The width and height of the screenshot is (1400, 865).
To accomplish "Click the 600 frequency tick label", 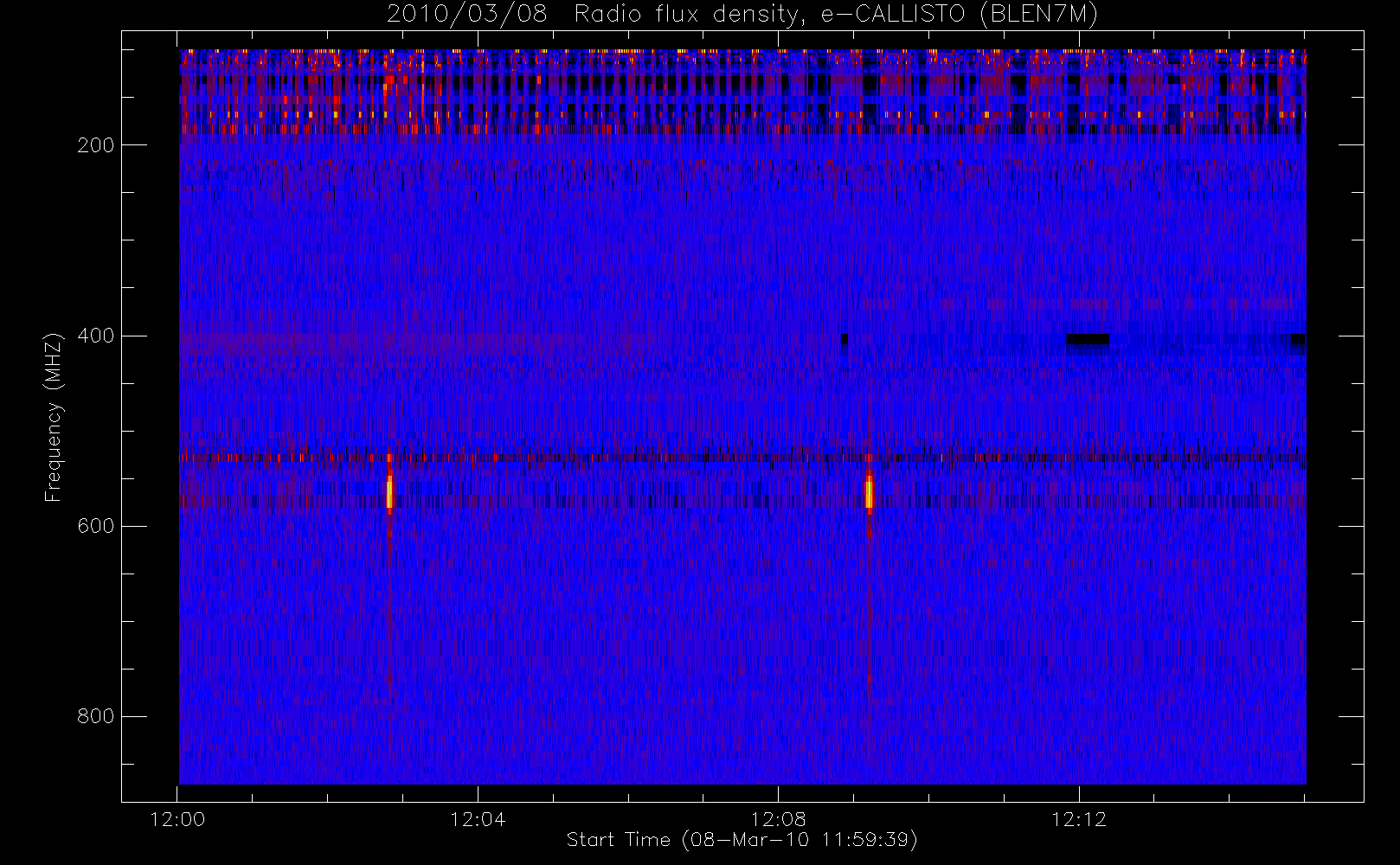I will point(96,526).
